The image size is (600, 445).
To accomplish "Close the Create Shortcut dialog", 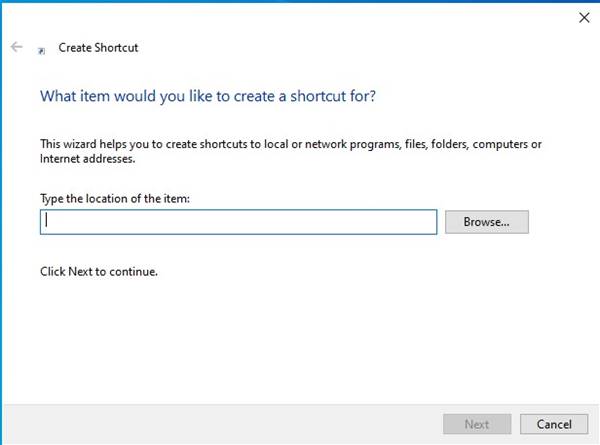I will (584, 18).
